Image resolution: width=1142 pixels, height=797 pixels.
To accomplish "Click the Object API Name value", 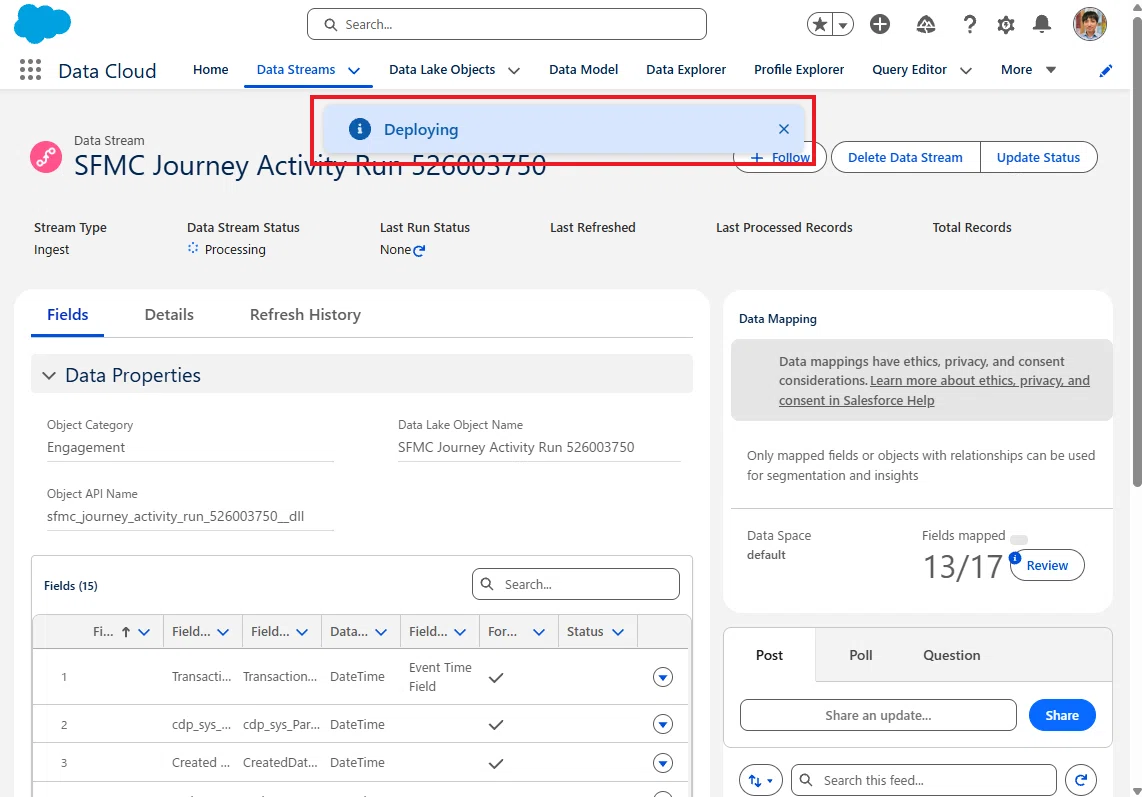I will click(x=176, y=517).
